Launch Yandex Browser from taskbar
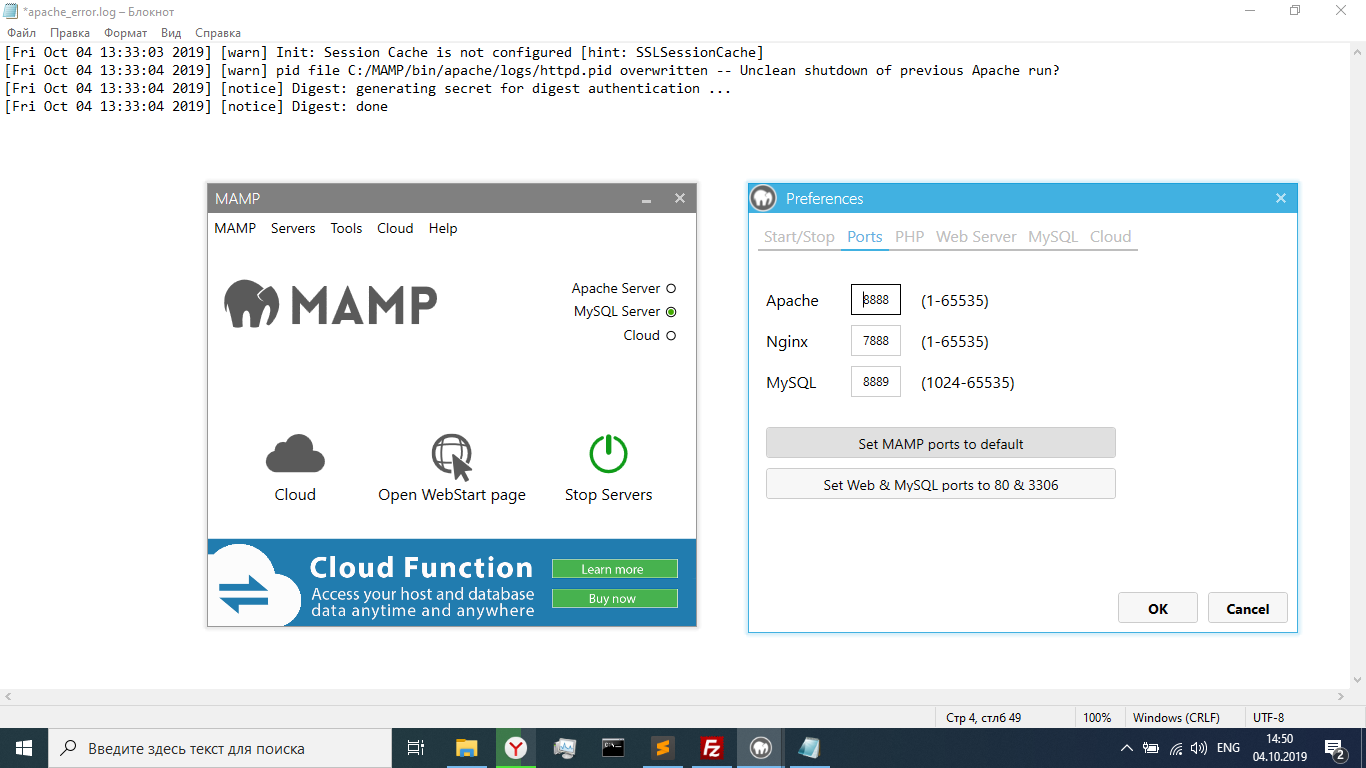Viewport: 1366px width, 768px height. (x=515, y=748)
